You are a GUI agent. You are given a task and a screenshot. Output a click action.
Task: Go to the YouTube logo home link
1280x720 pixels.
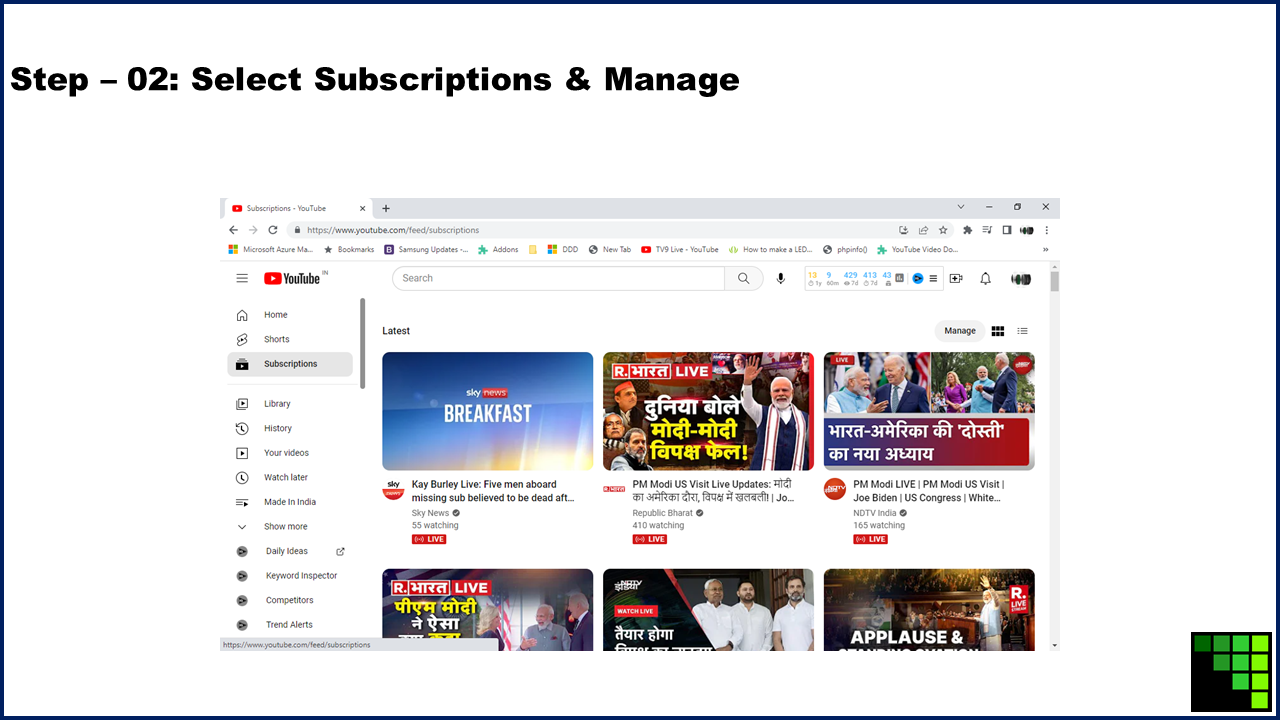click(x=292, y=278)
